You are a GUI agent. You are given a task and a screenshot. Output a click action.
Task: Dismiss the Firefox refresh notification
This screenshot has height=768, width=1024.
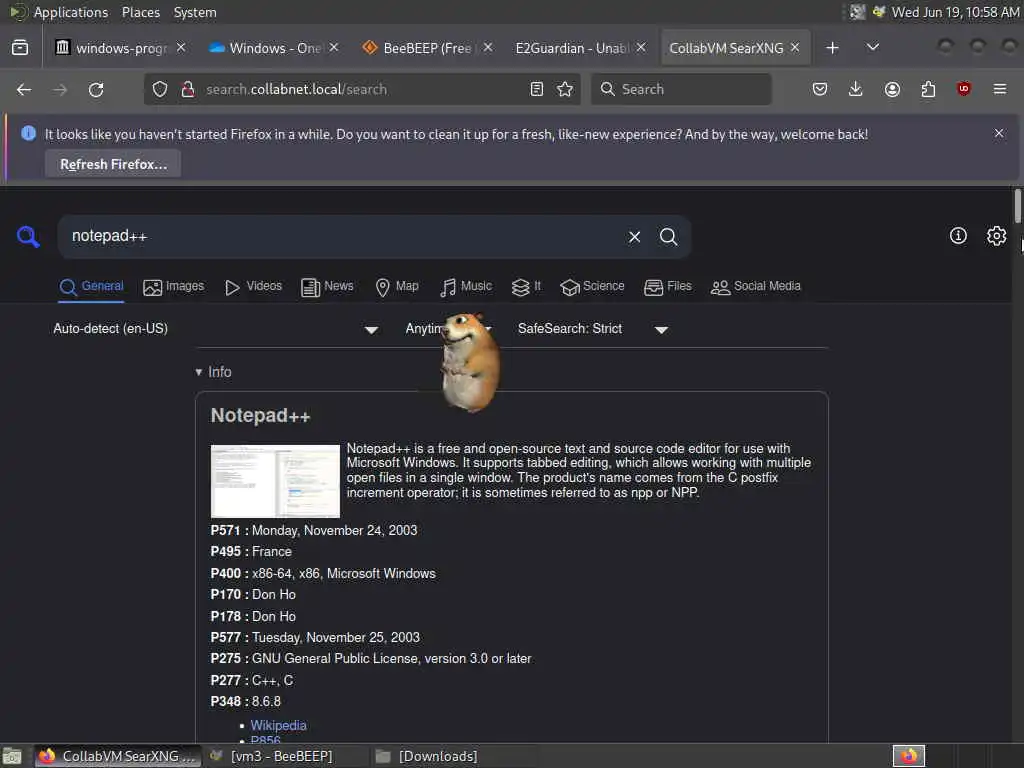coord(999,133)
